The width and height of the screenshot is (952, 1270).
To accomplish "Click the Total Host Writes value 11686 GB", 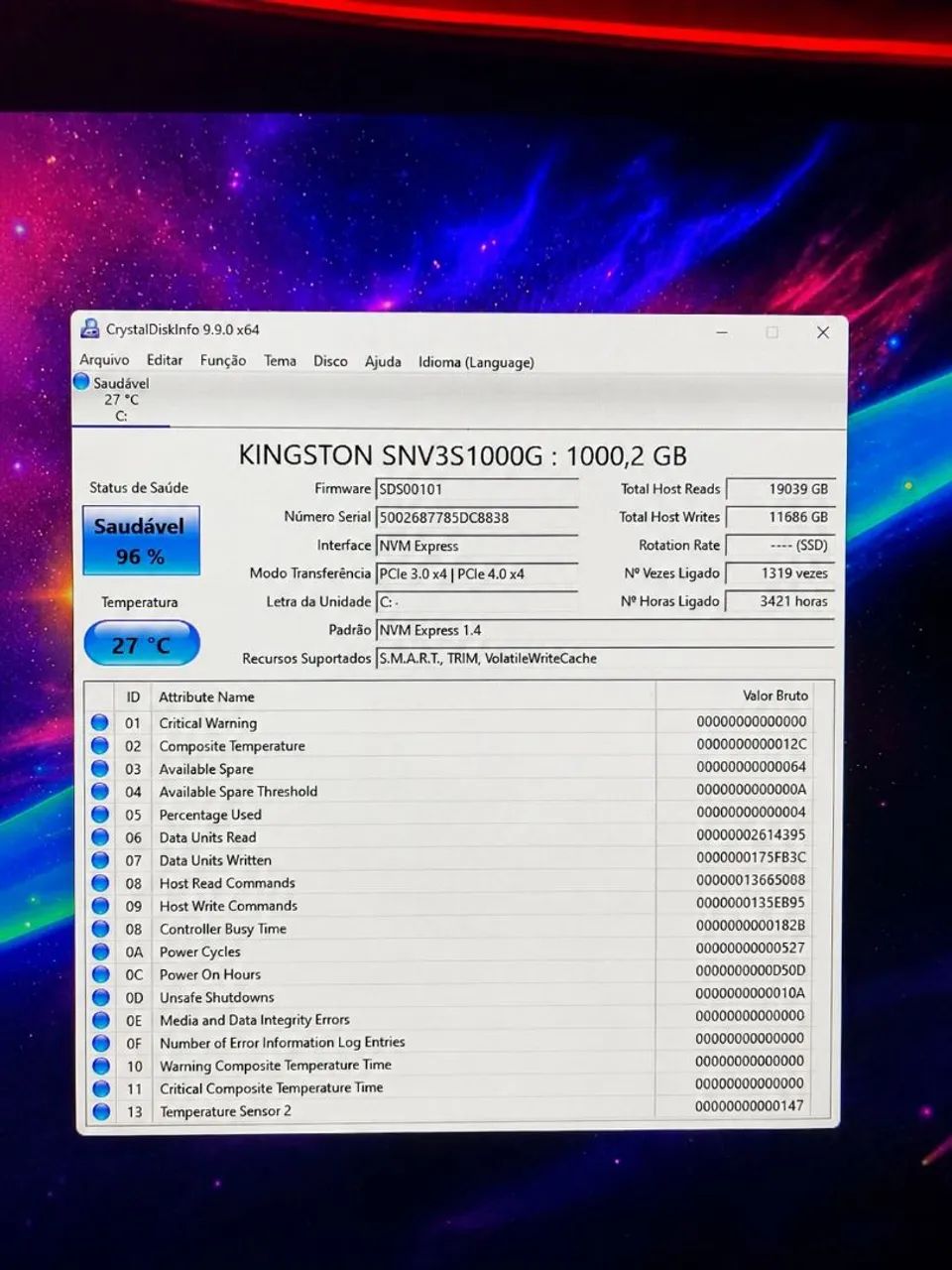I will 780,517.
